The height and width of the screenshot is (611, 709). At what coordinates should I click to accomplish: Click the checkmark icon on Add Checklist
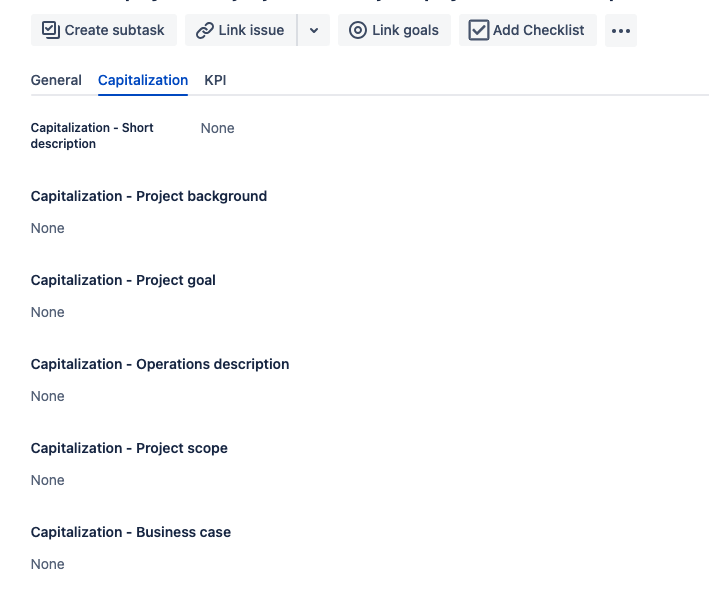479,30
